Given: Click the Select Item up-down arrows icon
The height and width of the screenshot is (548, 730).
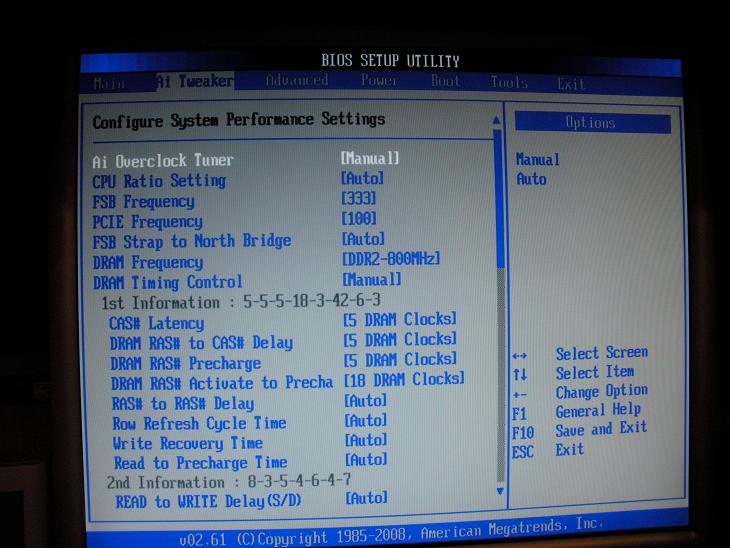Looking at the screenshot, I should [520, 374].
